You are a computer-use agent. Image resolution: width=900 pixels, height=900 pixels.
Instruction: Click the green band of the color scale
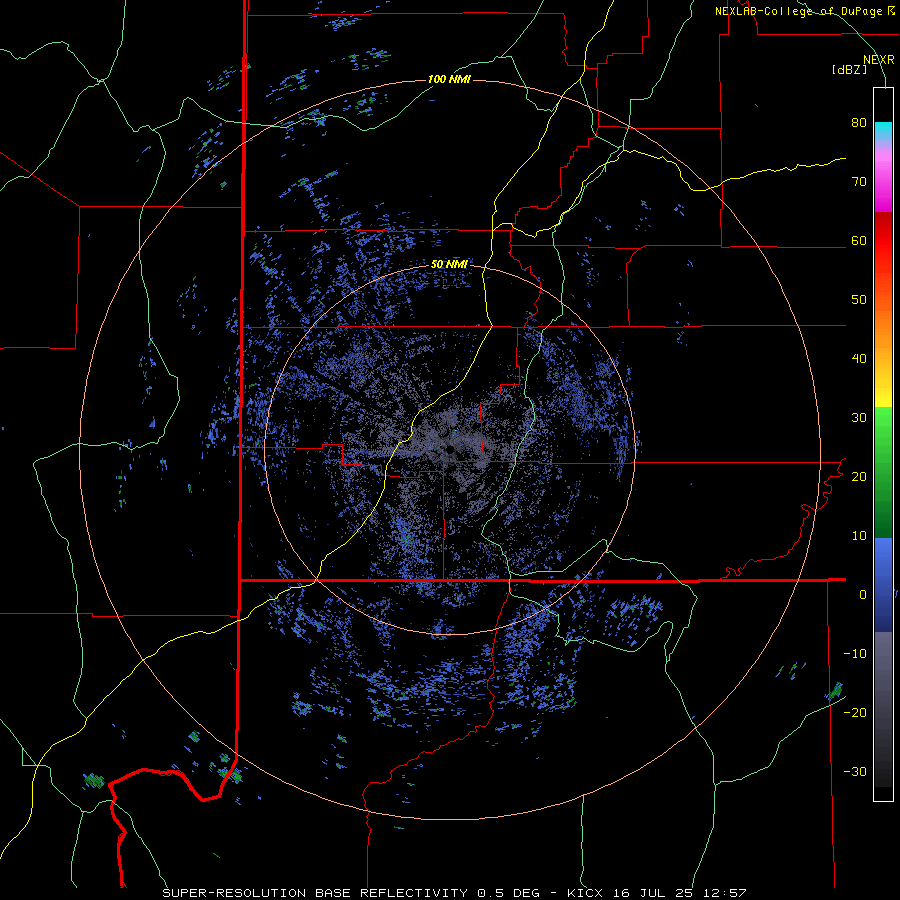(883, 473)
